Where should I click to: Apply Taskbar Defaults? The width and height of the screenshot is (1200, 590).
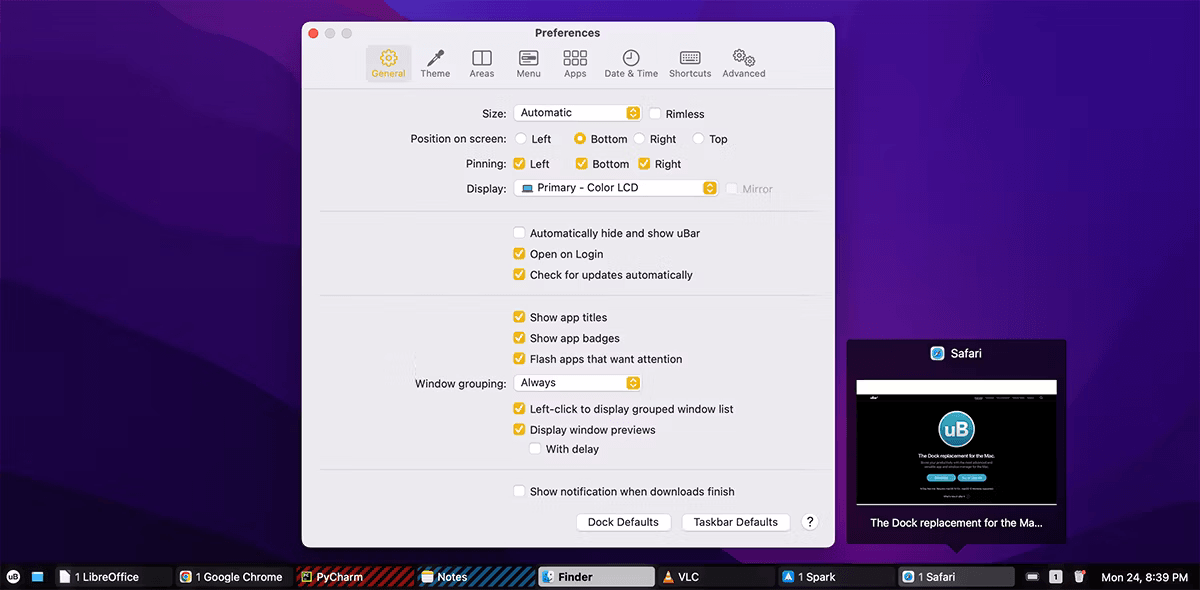(735, 521)
